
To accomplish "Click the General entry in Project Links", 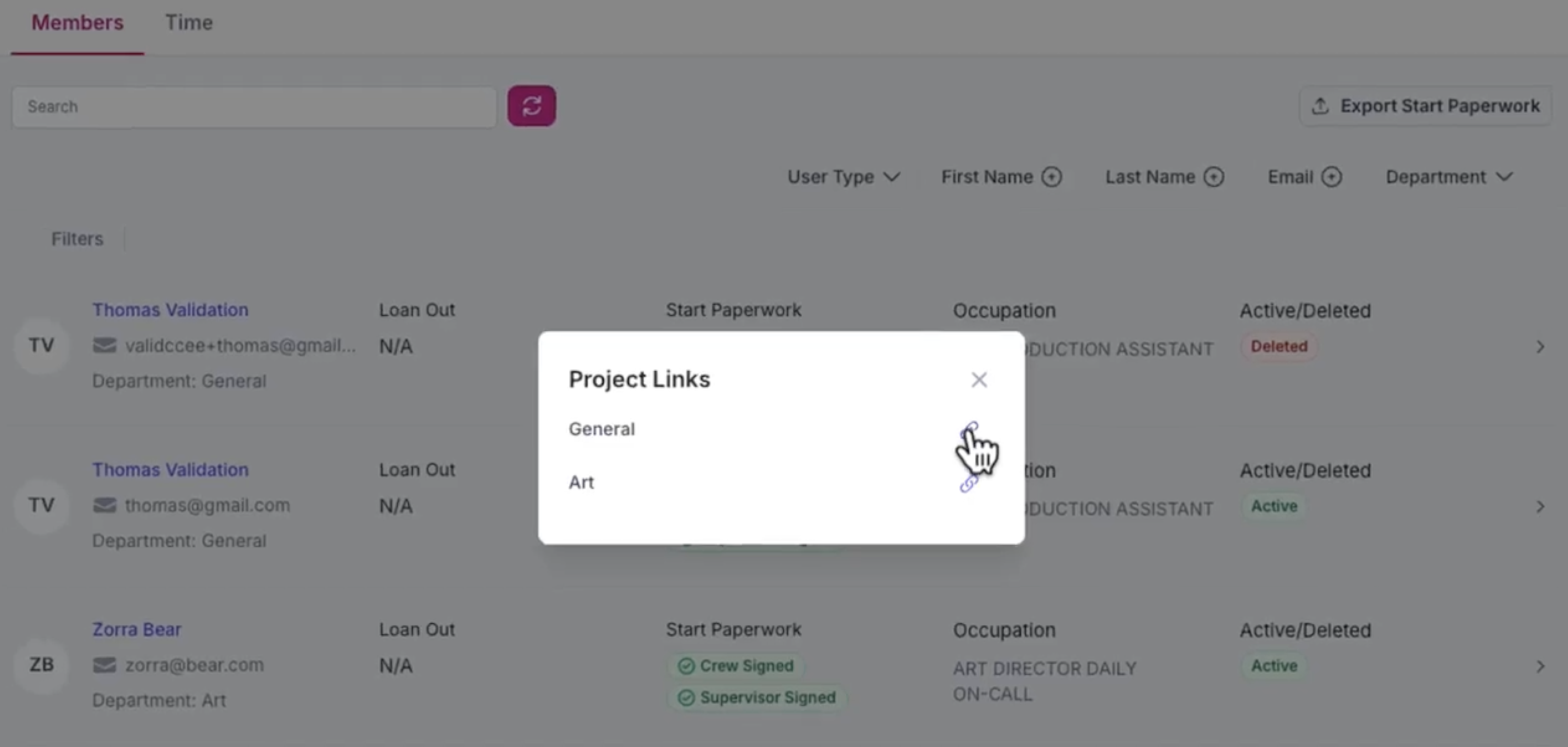I will (x=601, y=429).
